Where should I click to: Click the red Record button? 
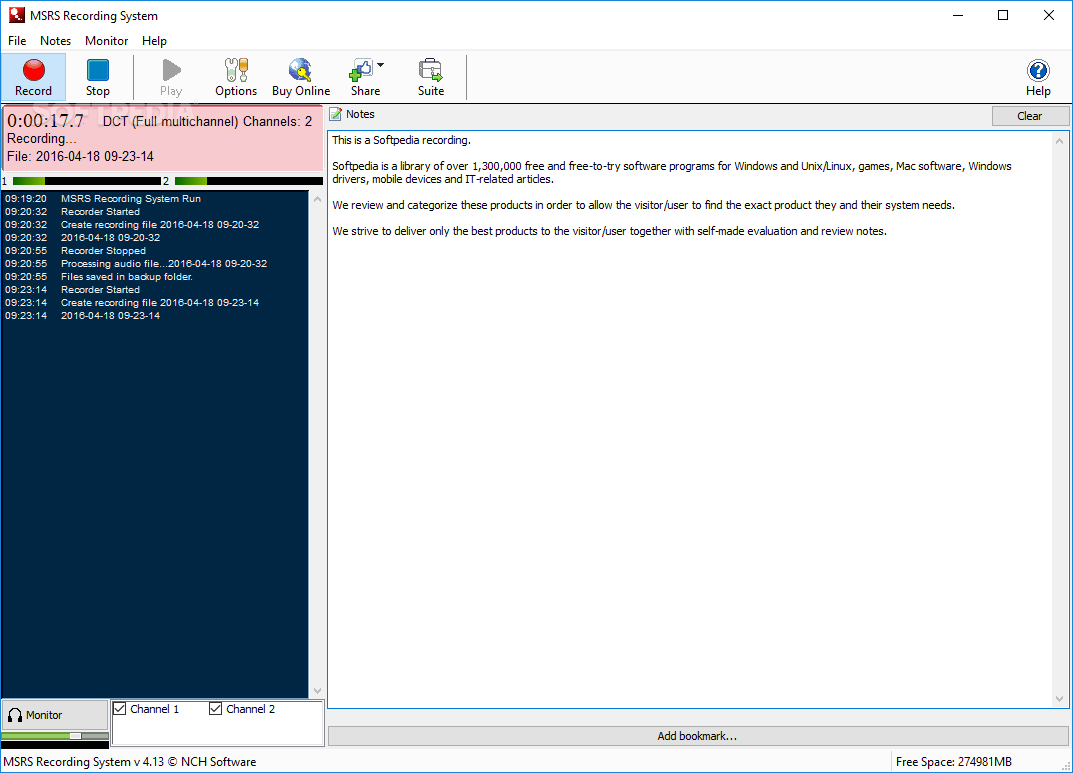point(34,77)
